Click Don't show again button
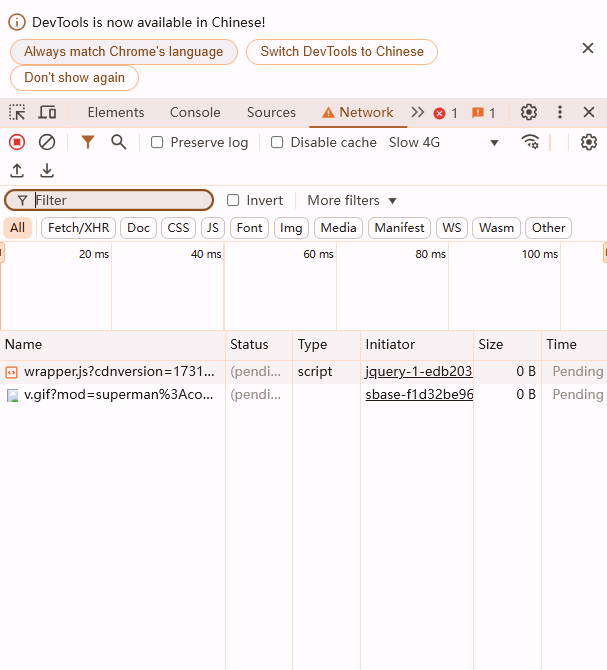Viewport: 607px width, 670px height. click(x=74, y=78)
